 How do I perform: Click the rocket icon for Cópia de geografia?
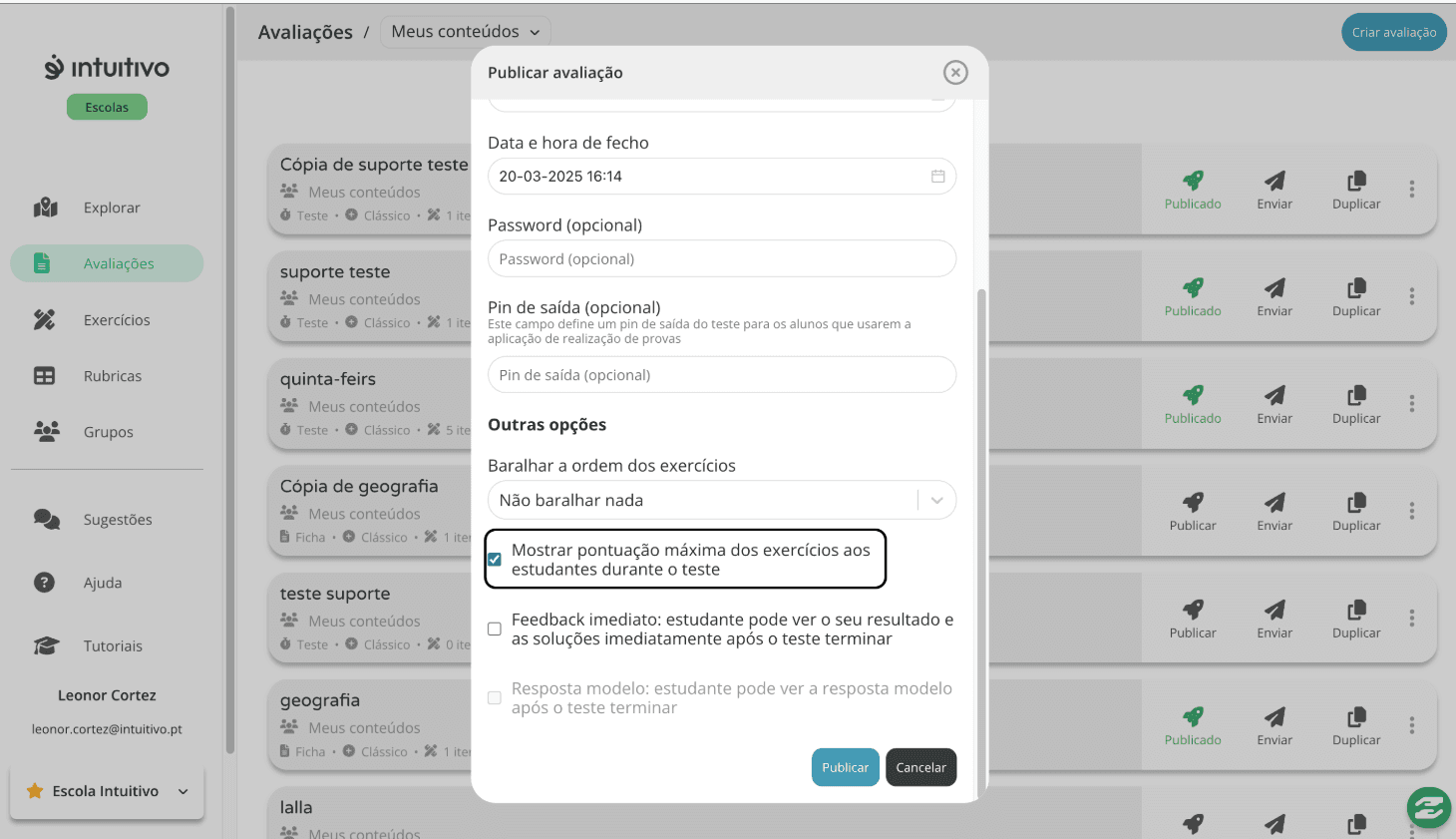[x=1193, y=502]
